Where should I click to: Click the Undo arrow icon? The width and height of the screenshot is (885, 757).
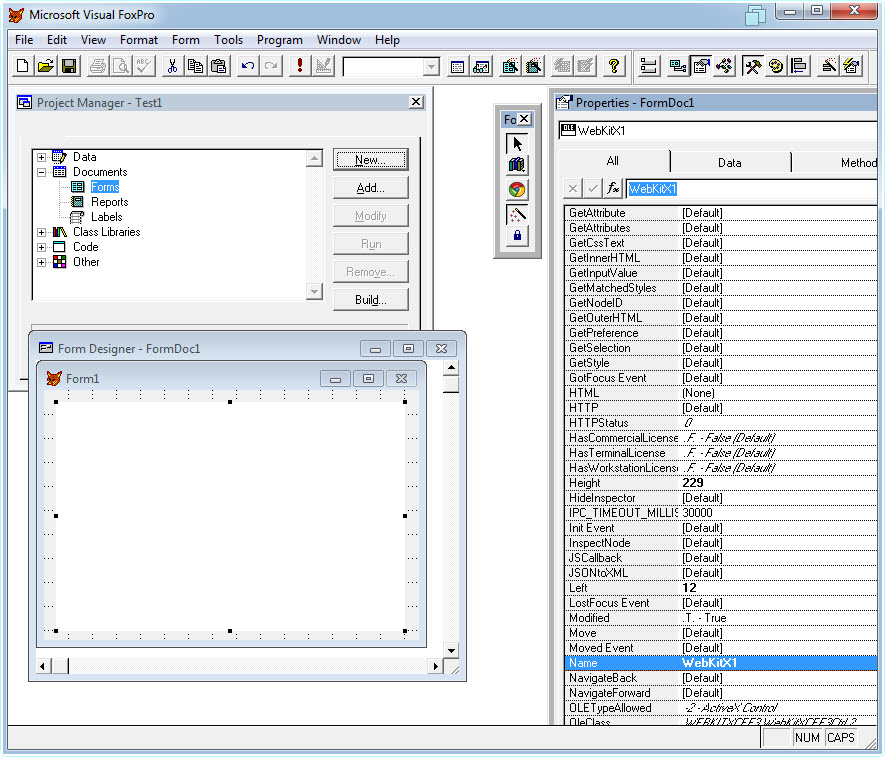click(x=247, y=67)
